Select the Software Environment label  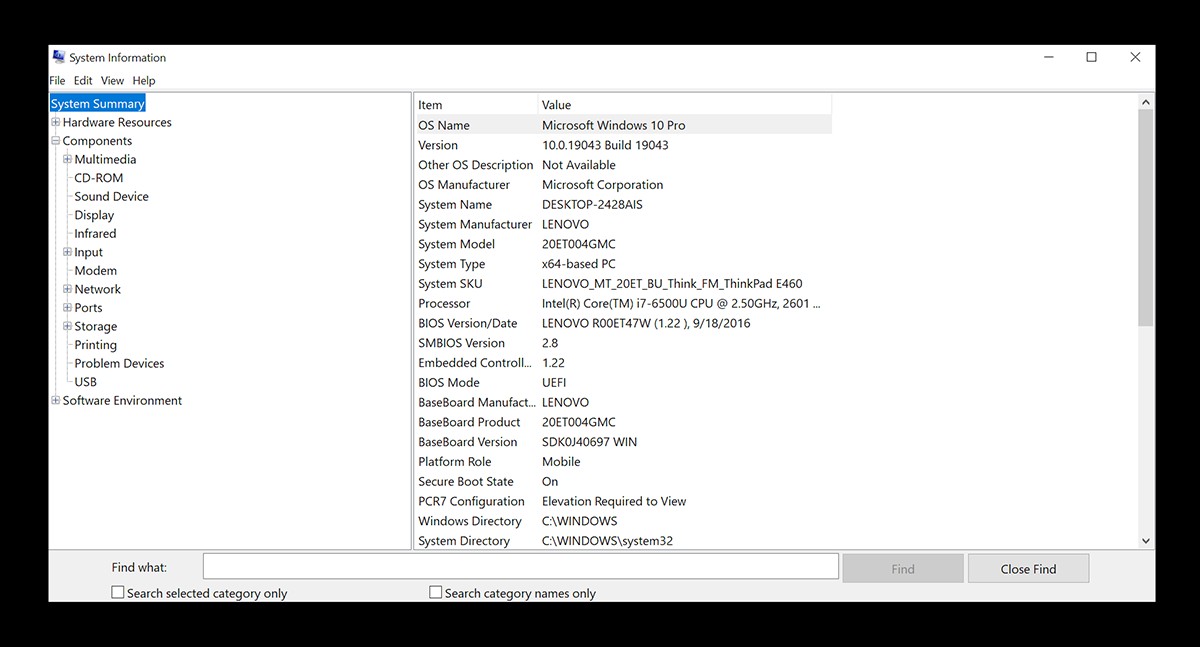122,400
